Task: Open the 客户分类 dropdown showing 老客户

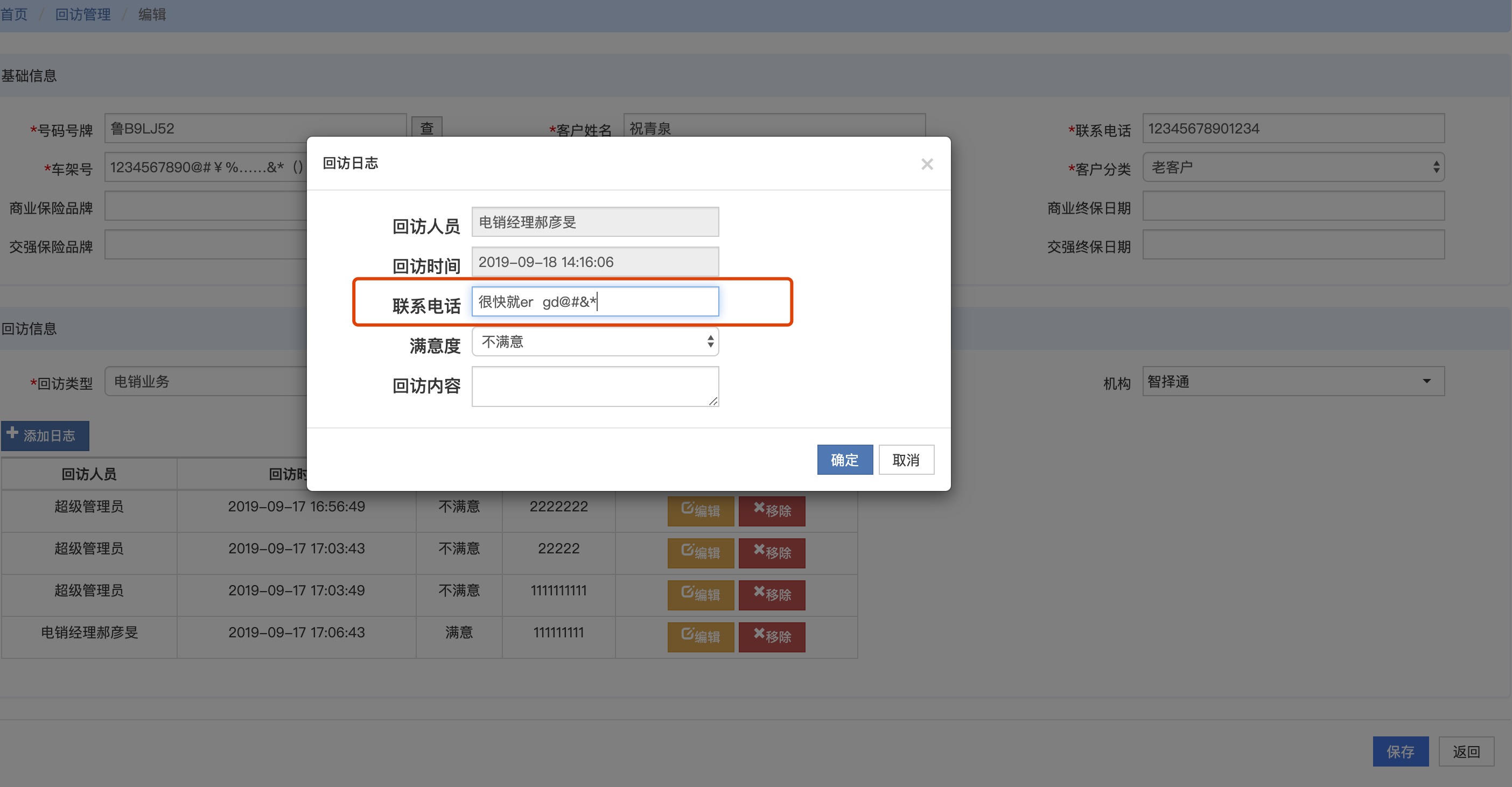Action: pyautogui.click(x=1292, y=167)
